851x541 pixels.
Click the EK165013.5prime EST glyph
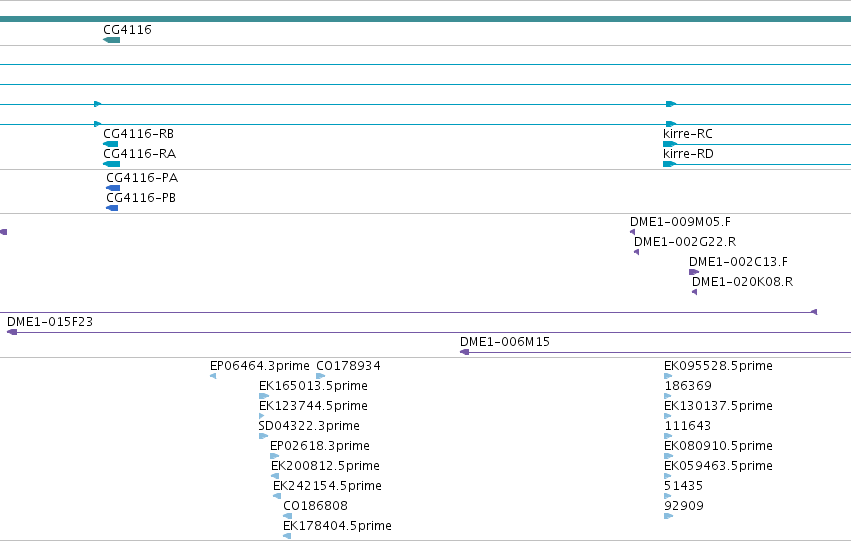click(x=264, y=396)
